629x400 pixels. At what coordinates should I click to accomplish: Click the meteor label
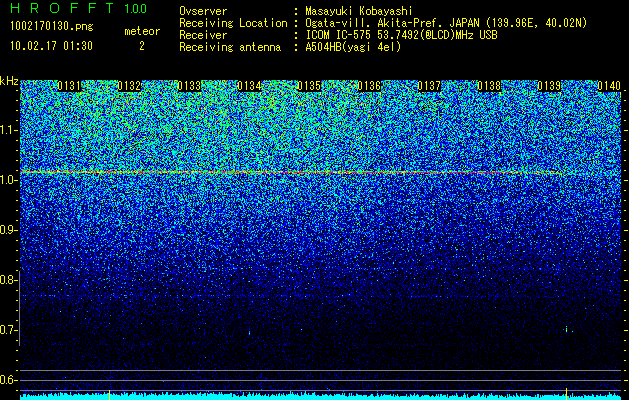pos(142,31)
